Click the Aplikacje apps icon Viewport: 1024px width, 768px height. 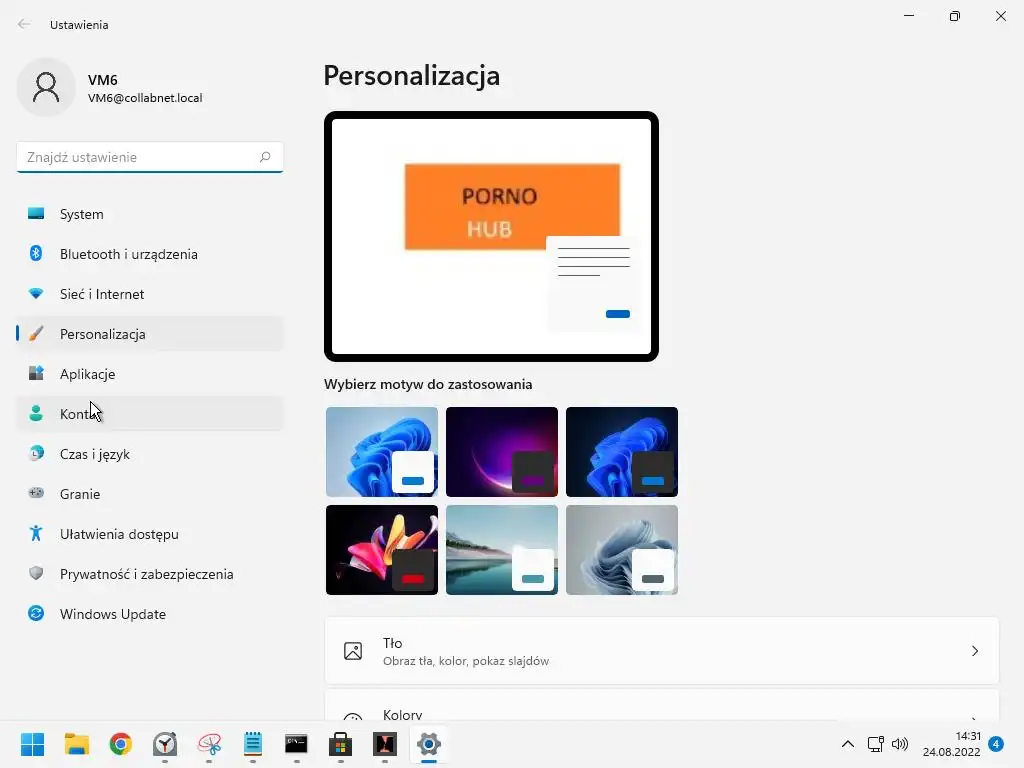(x=36, y=374)
